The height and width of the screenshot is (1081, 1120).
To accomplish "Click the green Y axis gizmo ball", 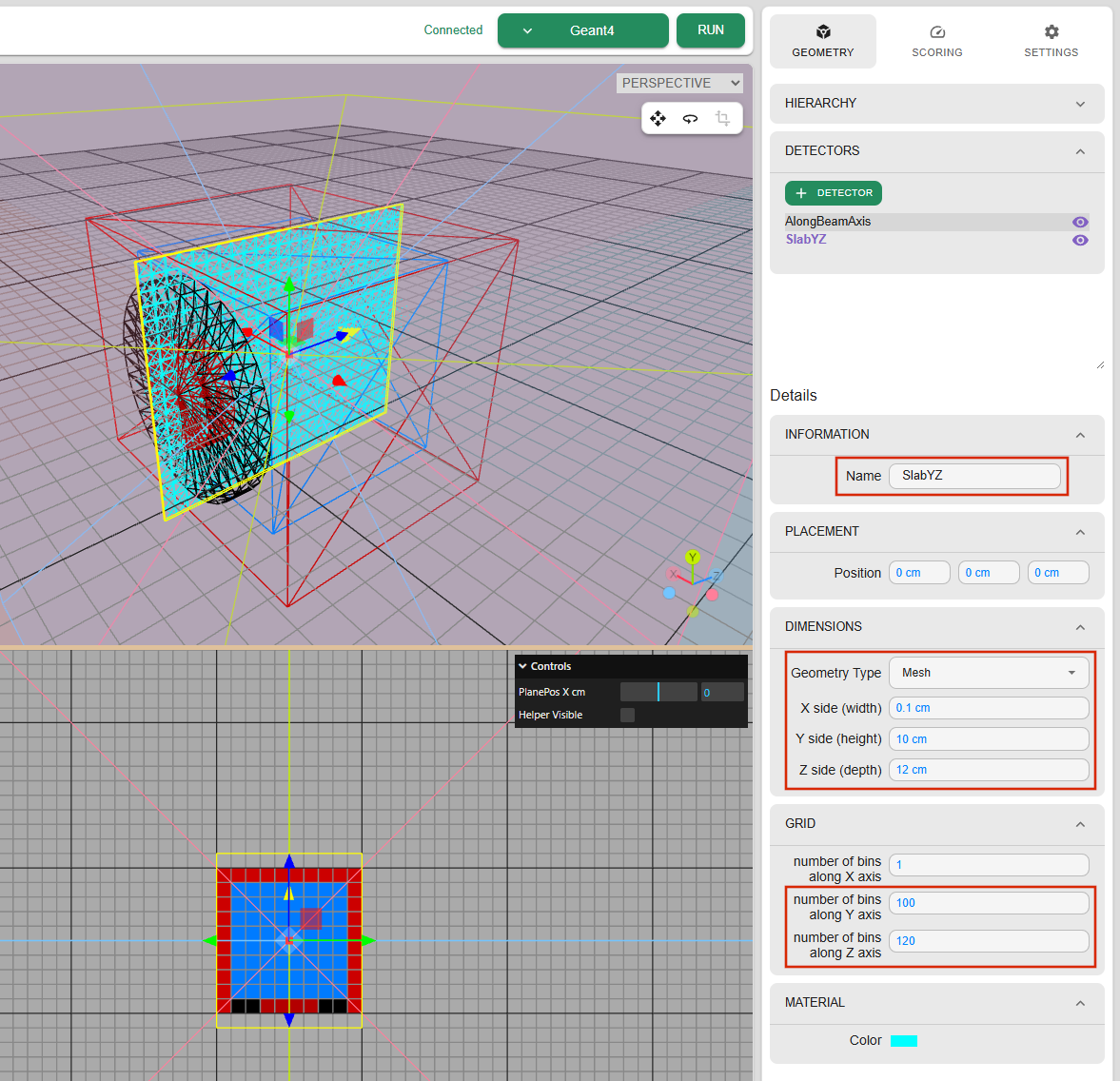I will click(x=692, y=558).
